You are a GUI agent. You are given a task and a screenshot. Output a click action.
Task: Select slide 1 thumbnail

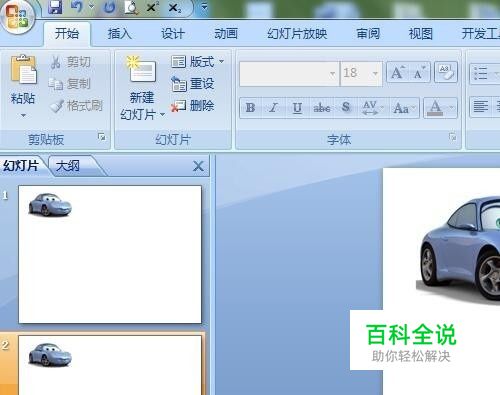(110, 254)
